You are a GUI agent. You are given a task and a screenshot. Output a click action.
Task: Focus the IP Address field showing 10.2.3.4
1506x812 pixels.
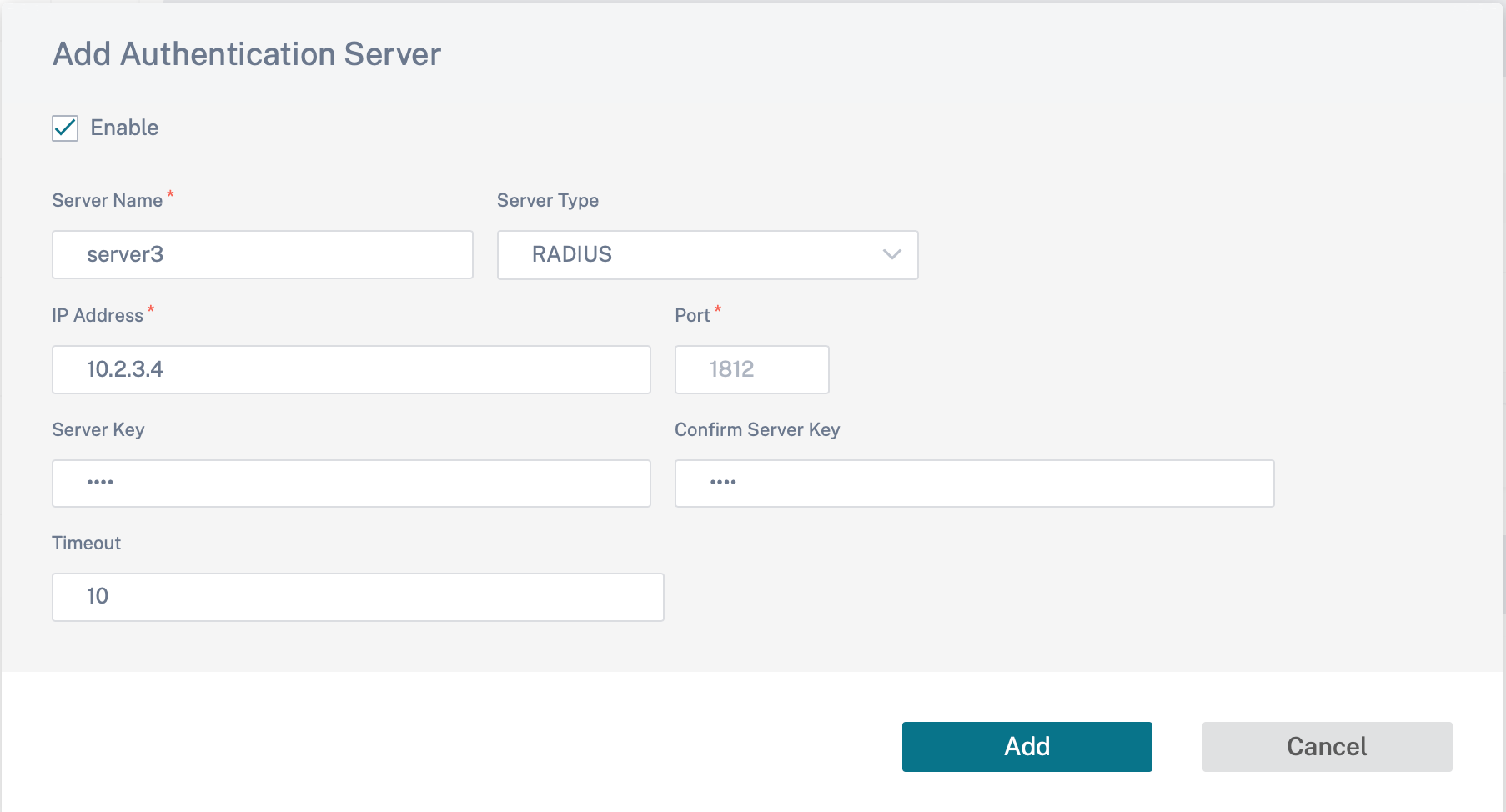pos(351,369)
